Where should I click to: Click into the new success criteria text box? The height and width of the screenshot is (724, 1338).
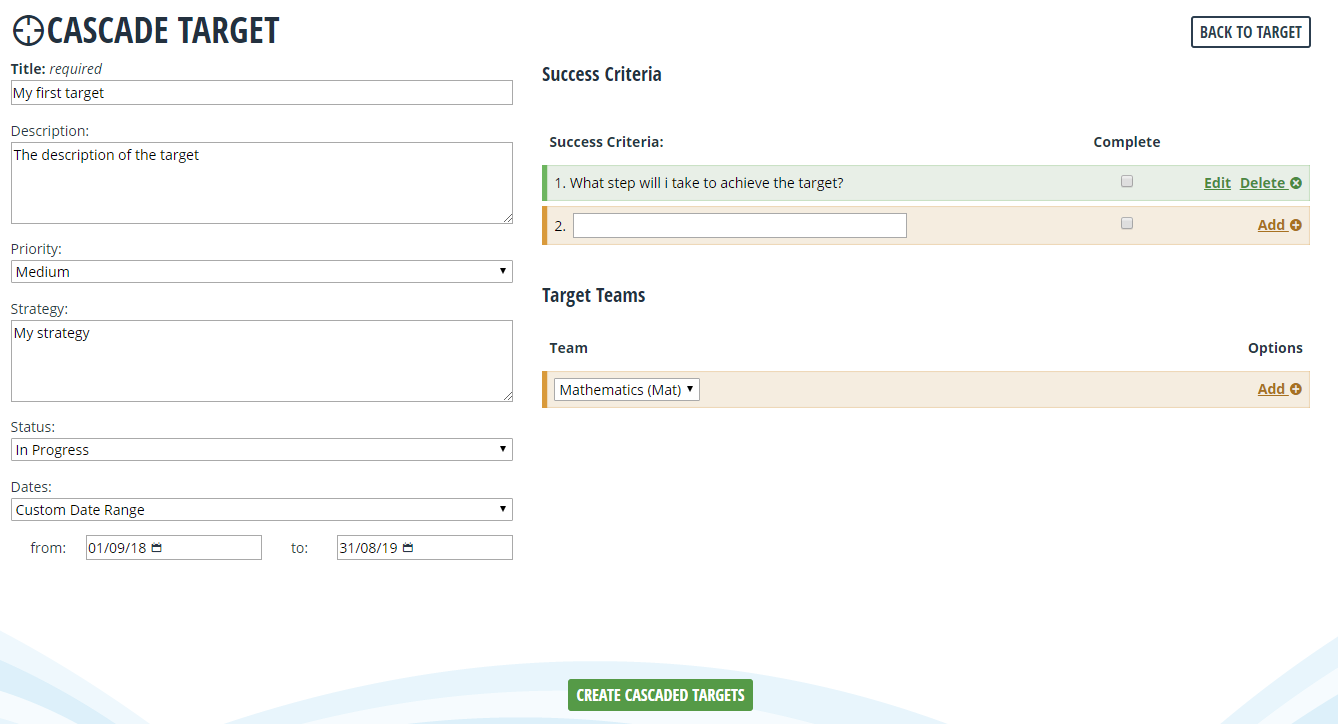click(739, 226)
